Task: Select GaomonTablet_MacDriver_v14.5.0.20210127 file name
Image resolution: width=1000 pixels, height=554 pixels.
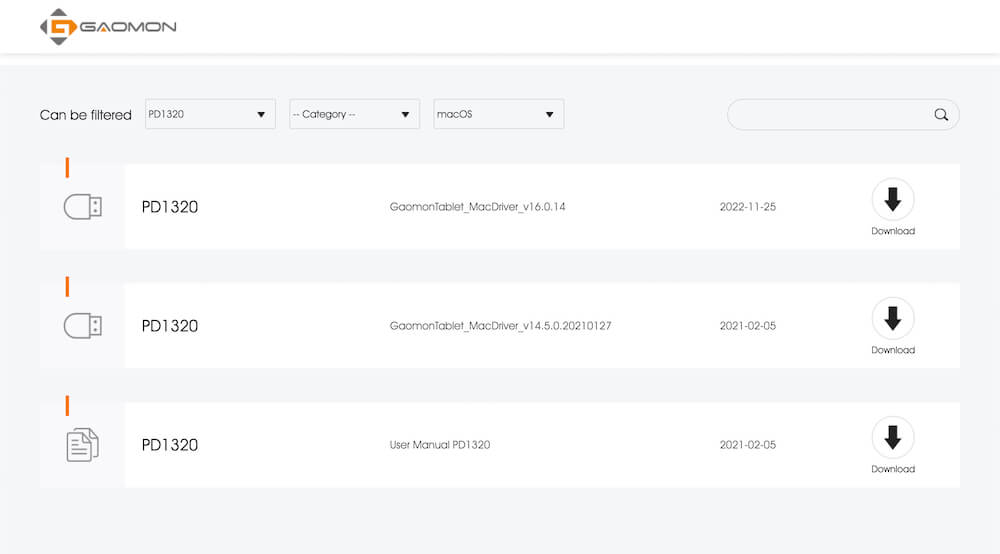Action: [501, 326]
